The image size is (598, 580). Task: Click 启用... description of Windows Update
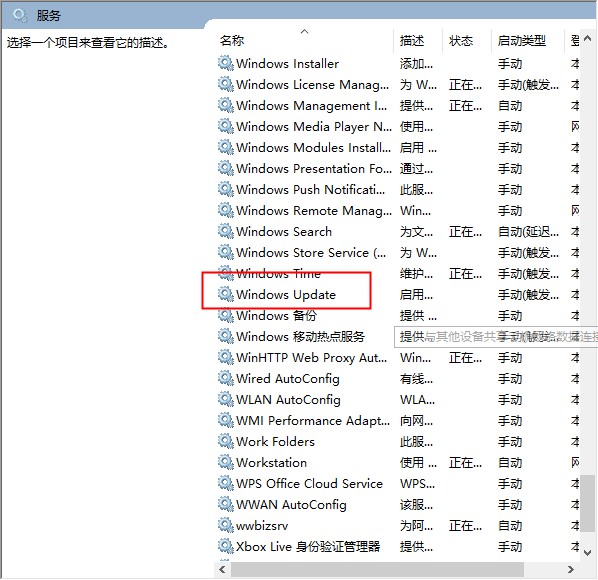pos(416,295)
